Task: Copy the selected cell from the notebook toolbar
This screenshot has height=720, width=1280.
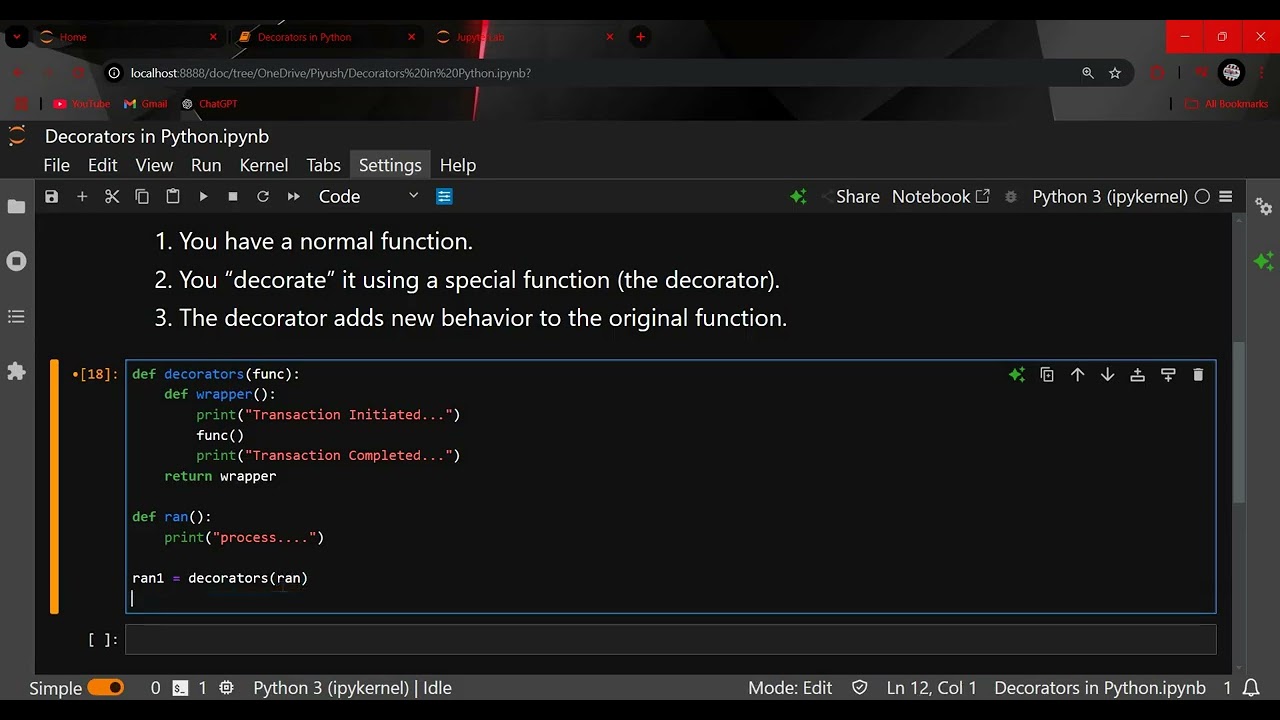Action: point(142,197)
